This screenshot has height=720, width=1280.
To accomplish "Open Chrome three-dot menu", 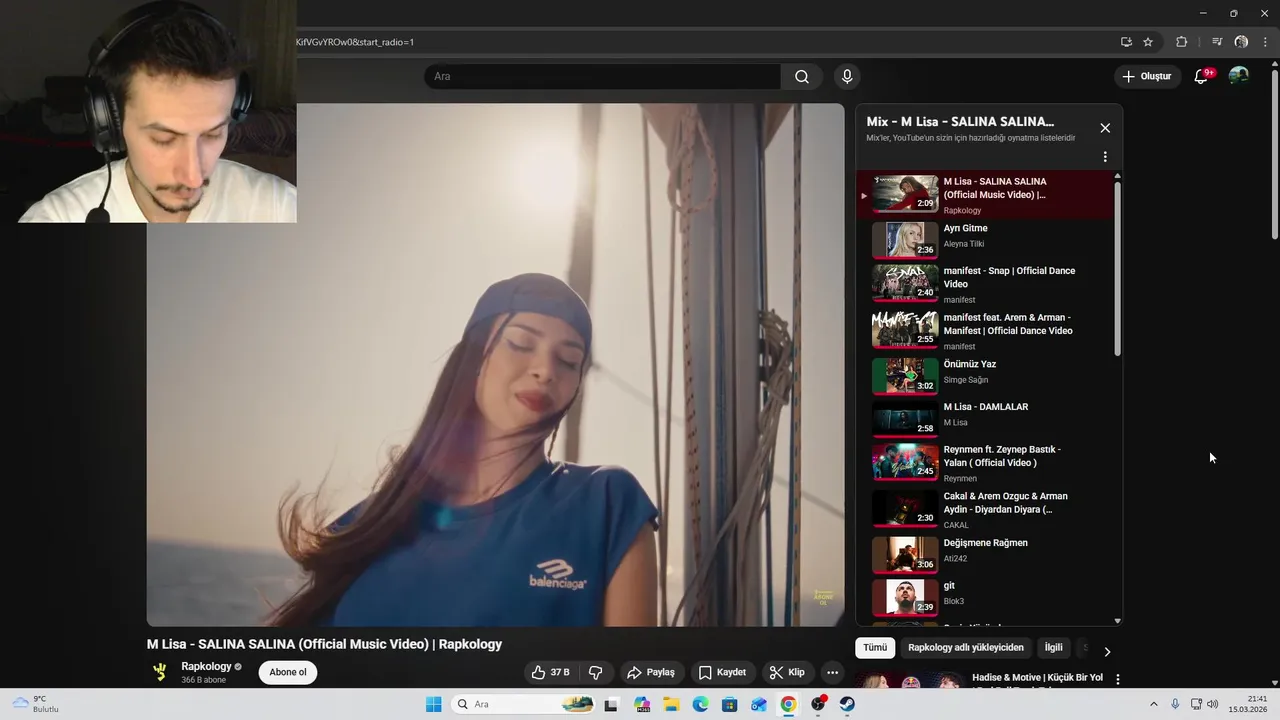I will pos(1266,42).
